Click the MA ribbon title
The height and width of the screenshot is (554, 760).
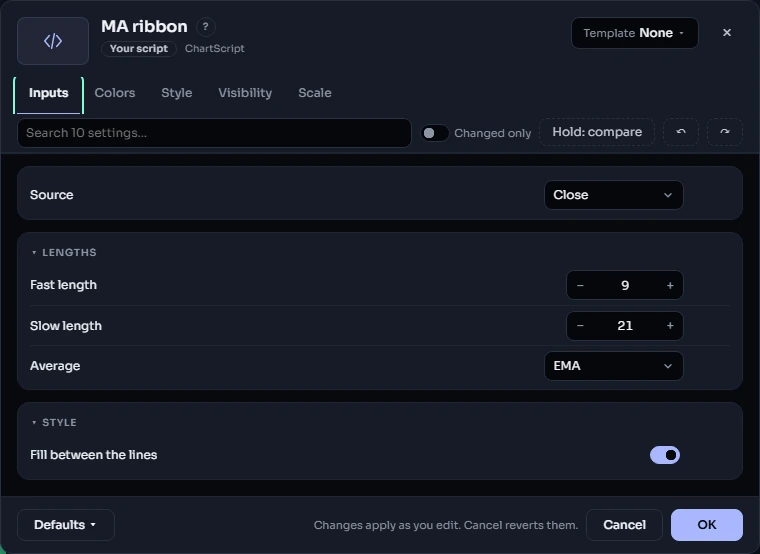click(144, 27)
